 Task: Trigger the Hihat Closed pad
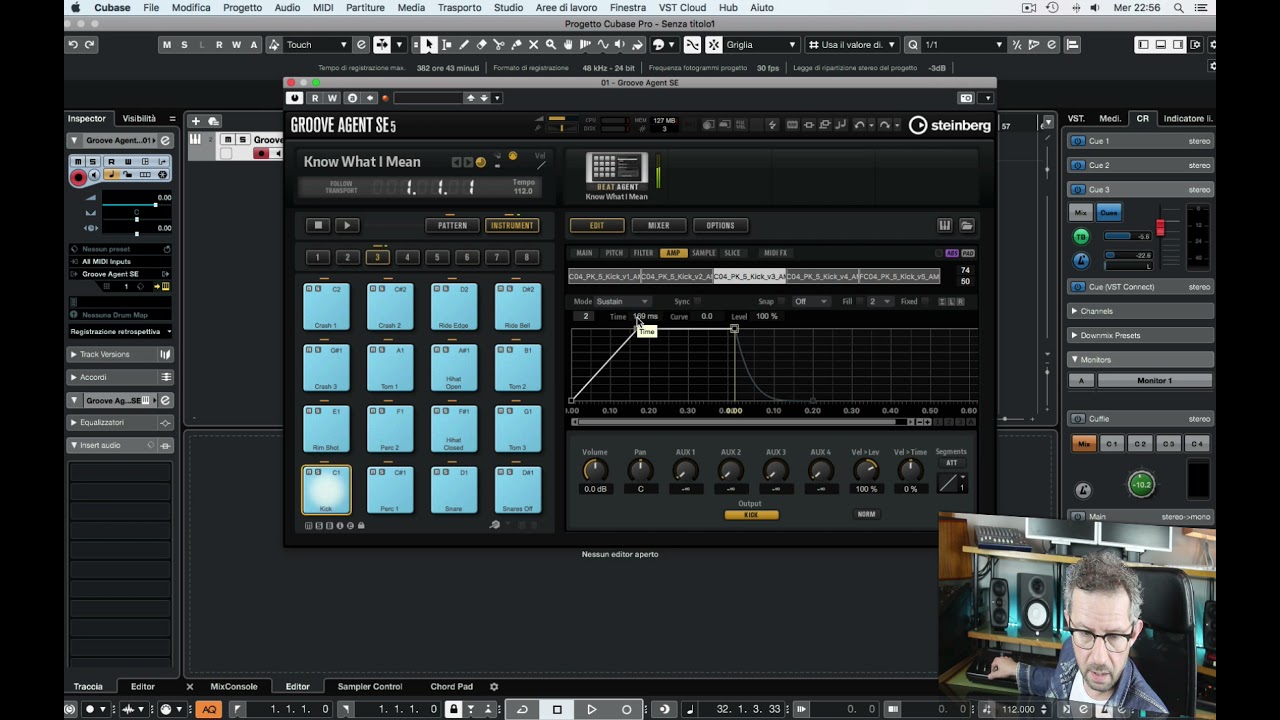tap(454, 429)
